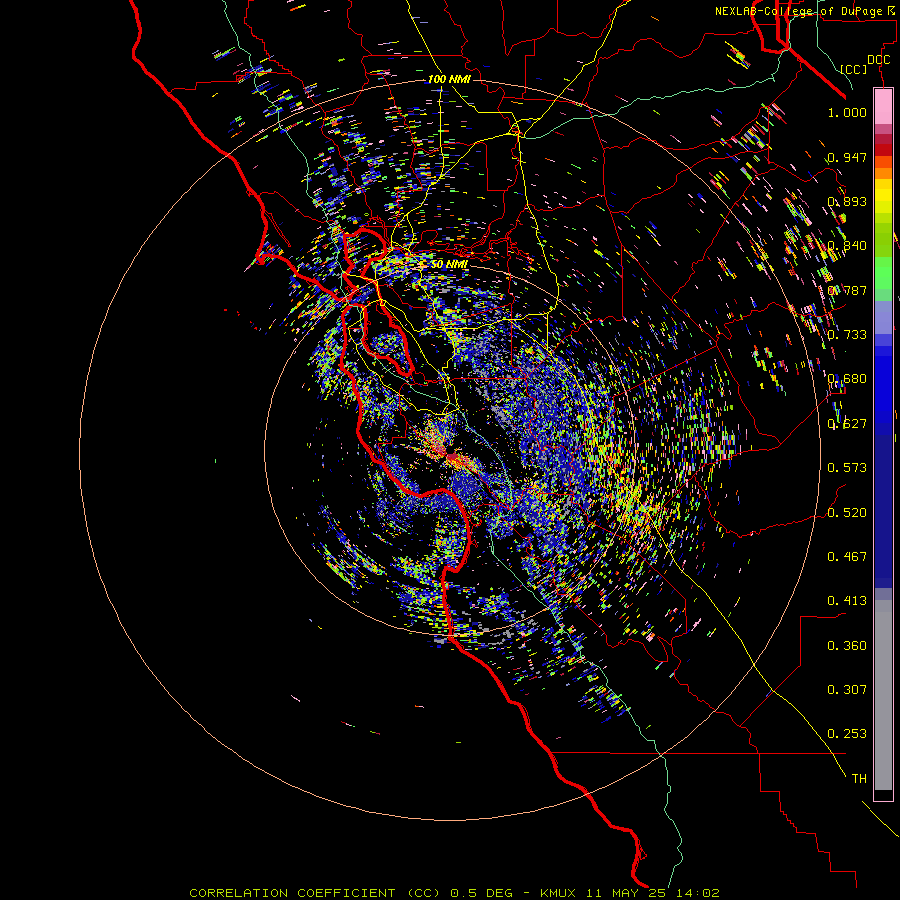
Task: Select the 0.893 scale value
Action: 847,201
